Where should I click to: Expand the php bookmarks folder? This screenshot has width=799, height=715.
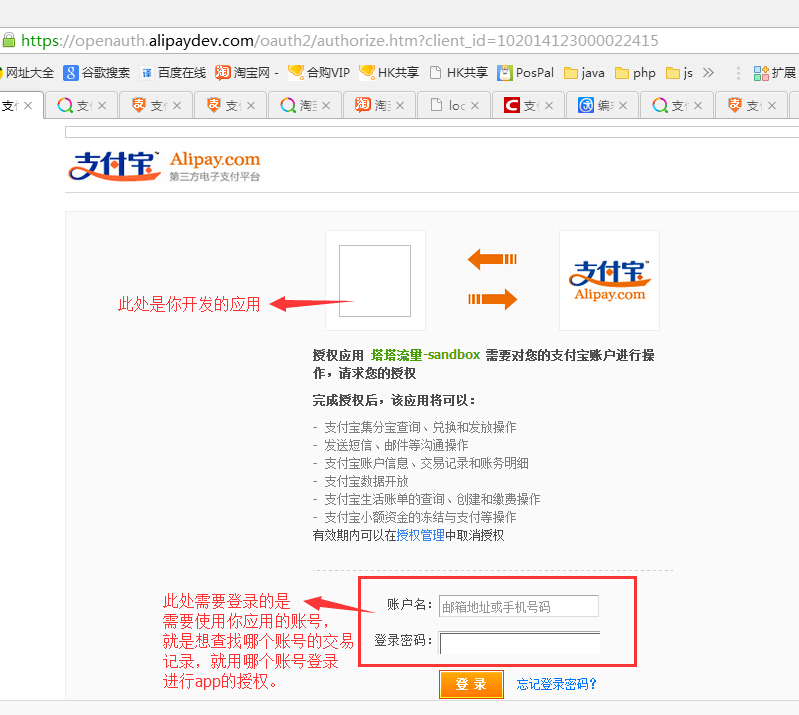[x=635, y=73]
